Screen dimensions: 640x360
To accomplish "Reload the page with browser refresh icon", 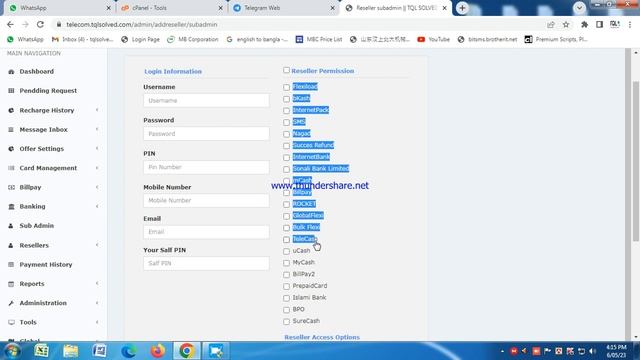I will coord(40,24).
